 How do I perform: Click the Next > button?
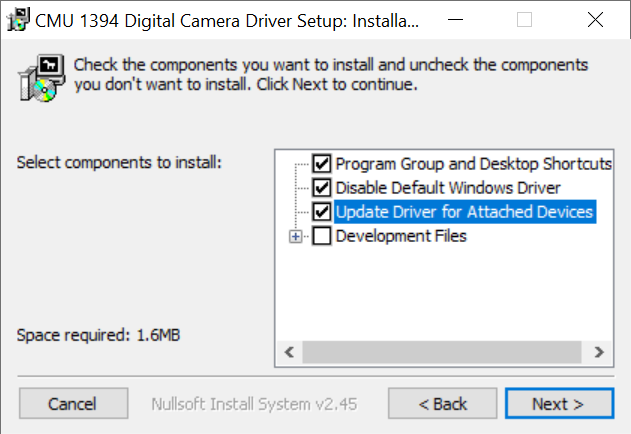coord(559,403)
